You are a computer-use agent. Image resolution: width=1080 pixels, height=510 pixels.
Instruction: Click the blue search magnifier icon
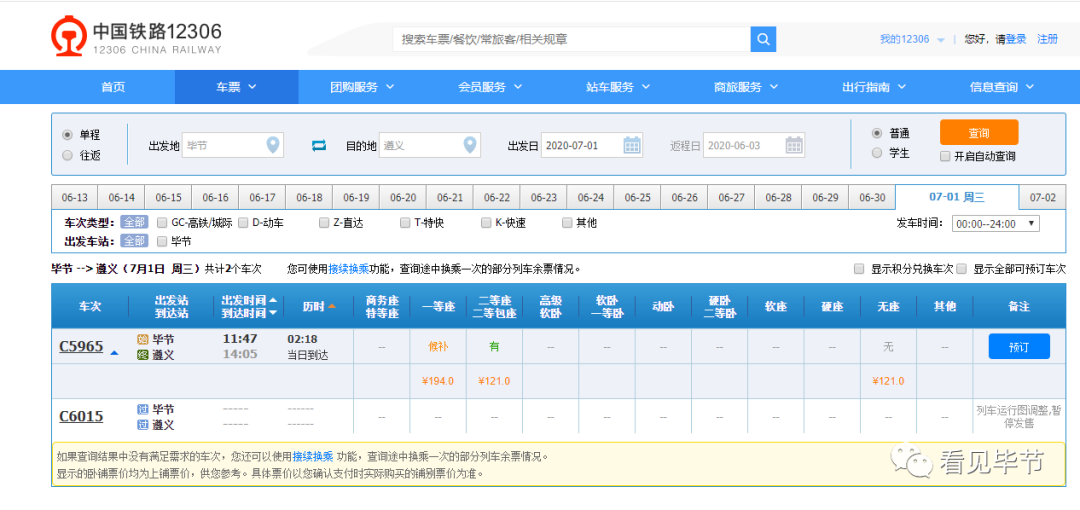(762, 39)
